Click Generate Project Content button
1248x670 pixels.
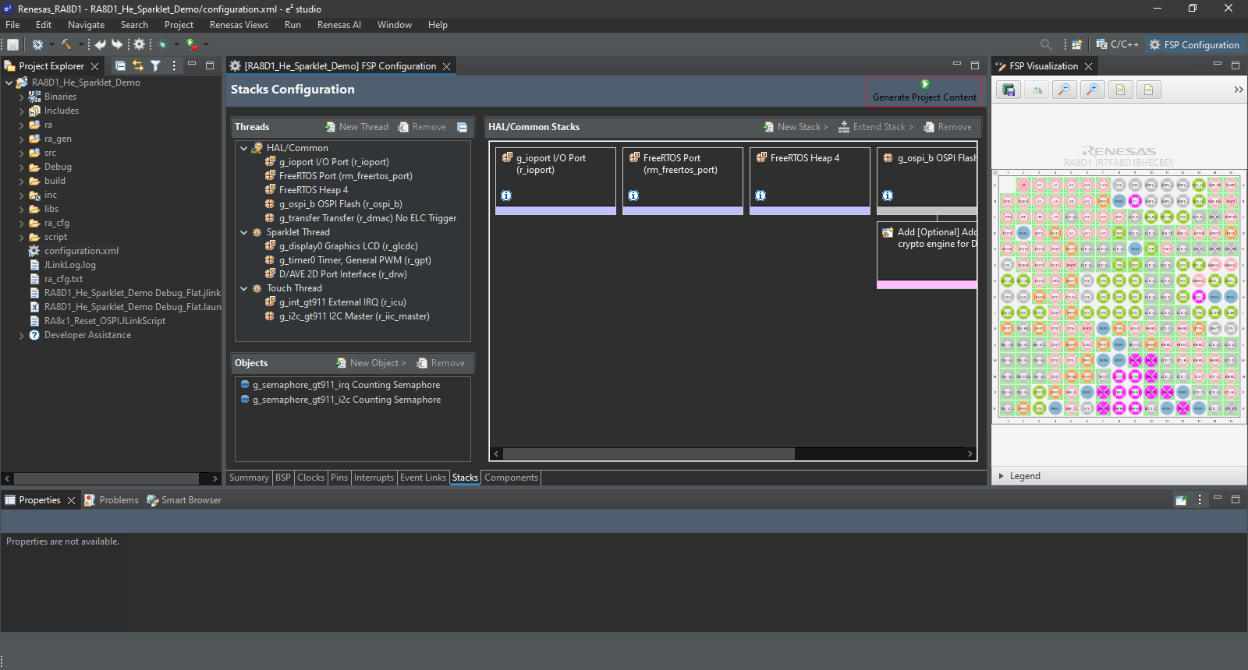coord(924,91)
